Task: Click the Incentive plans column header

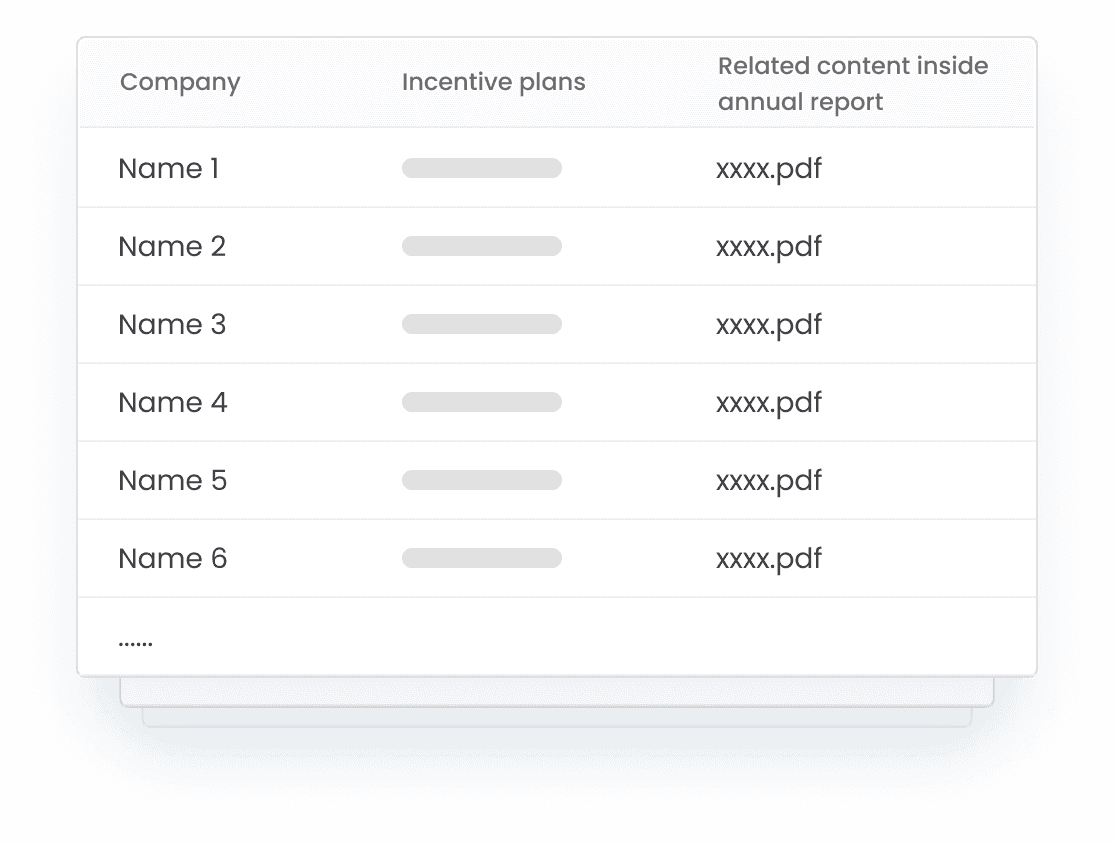Action: tap(493, 82)
